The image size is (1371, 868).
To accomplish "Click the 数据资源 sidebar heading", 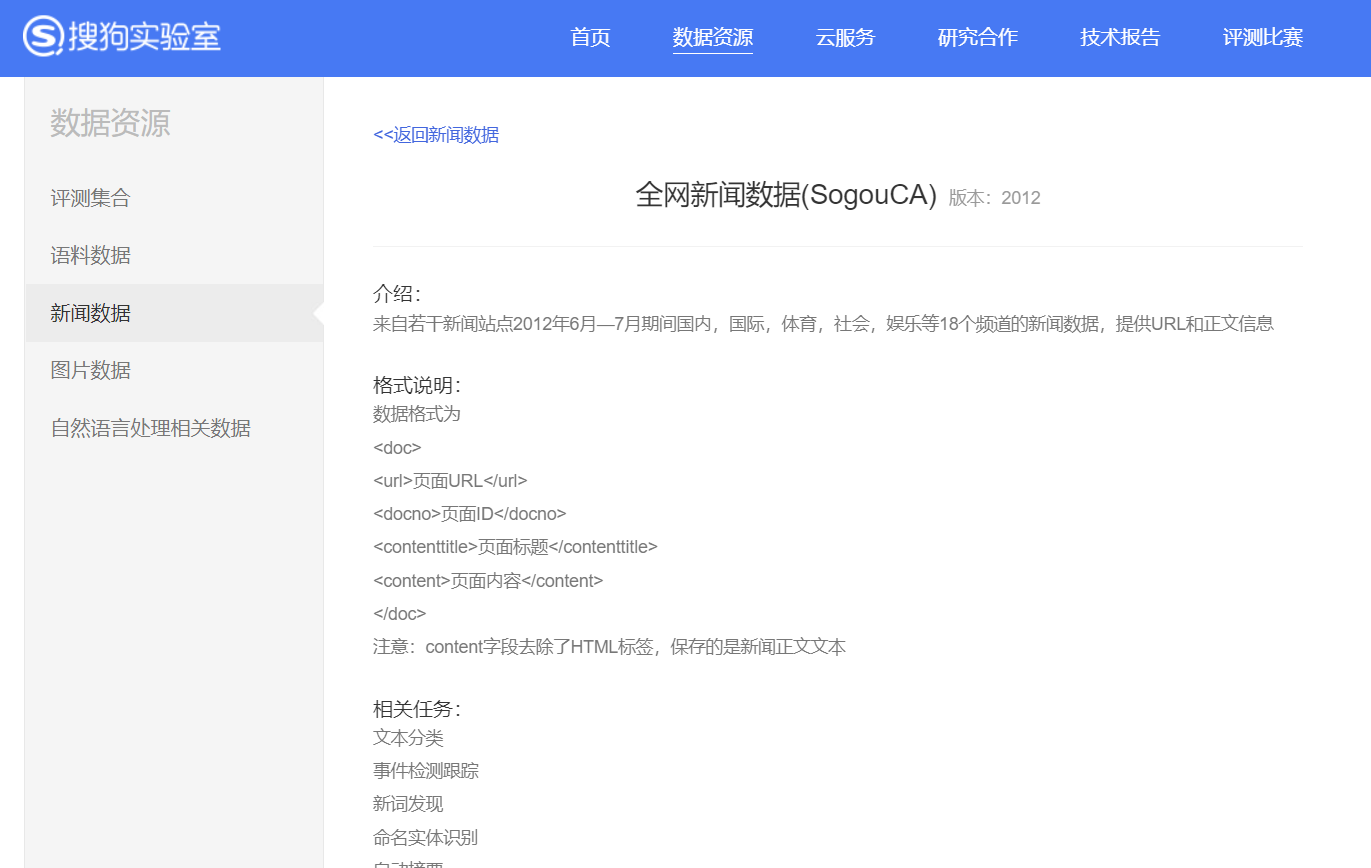I will [110, 124].
